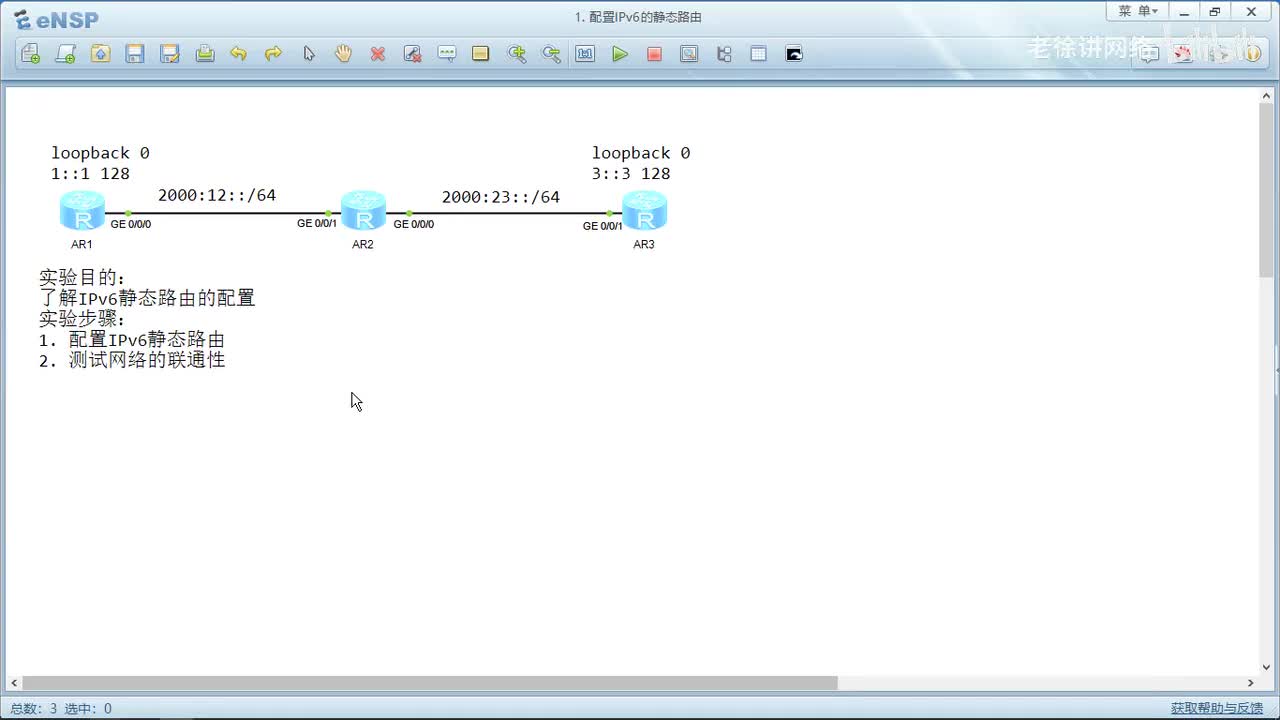Viewport: 1280px width, 720px height.
Task: Open the palette rectangle tool
Action: 481,54
